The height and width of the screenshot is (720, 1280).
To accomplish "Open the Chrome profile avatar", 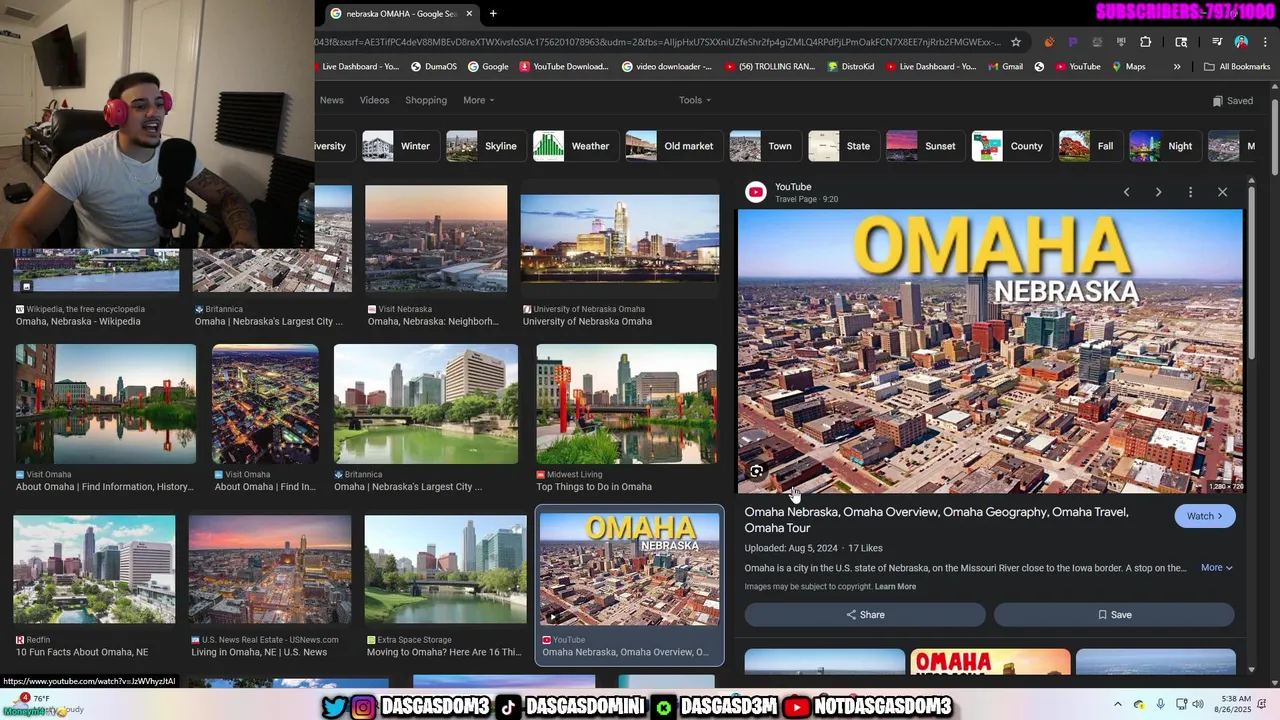I will pos(1241,42).
